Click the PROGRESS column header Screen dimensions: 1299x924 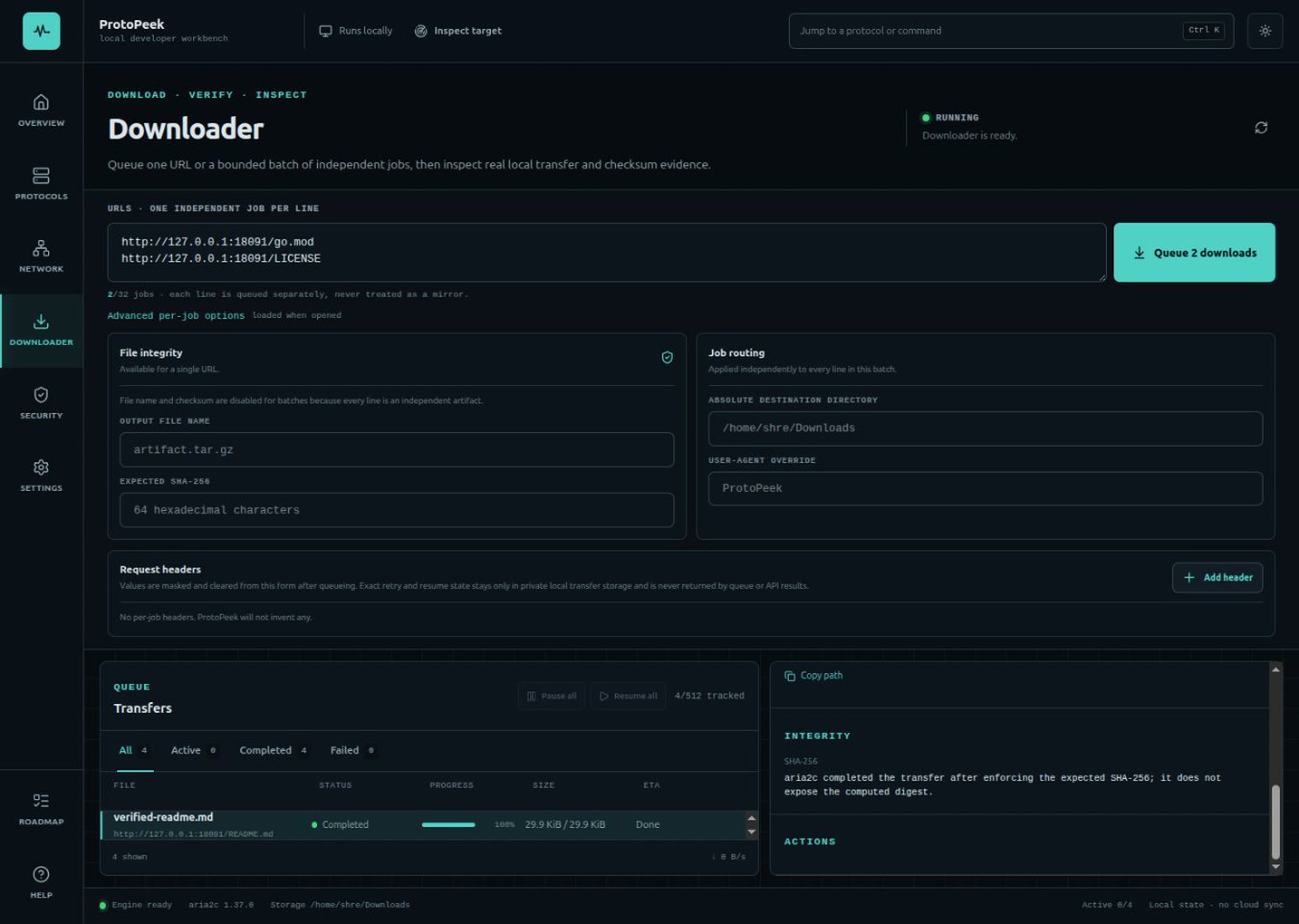point(452,785)
